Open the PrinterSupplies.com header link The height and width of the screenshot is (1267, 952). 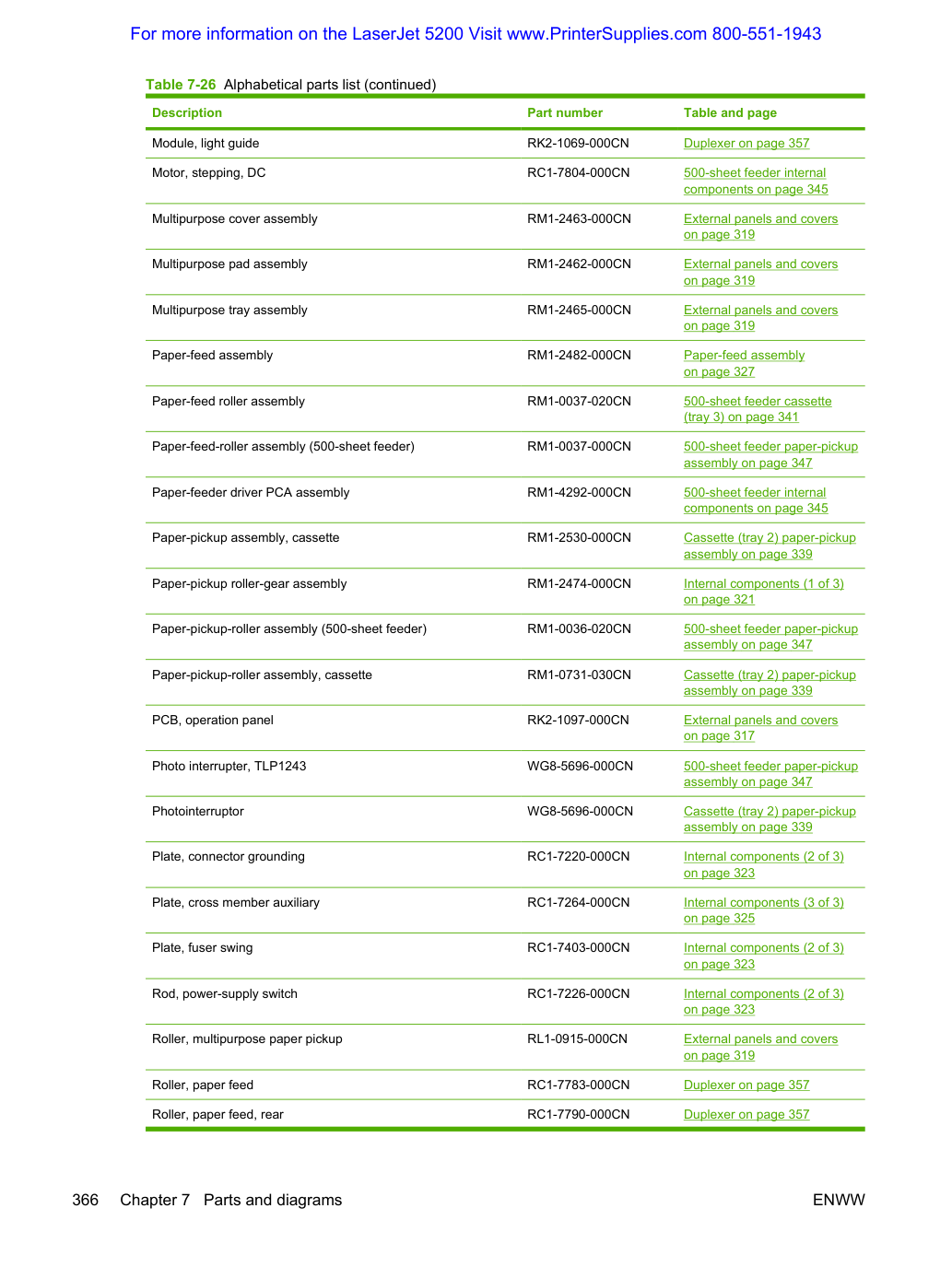(476, 34)
